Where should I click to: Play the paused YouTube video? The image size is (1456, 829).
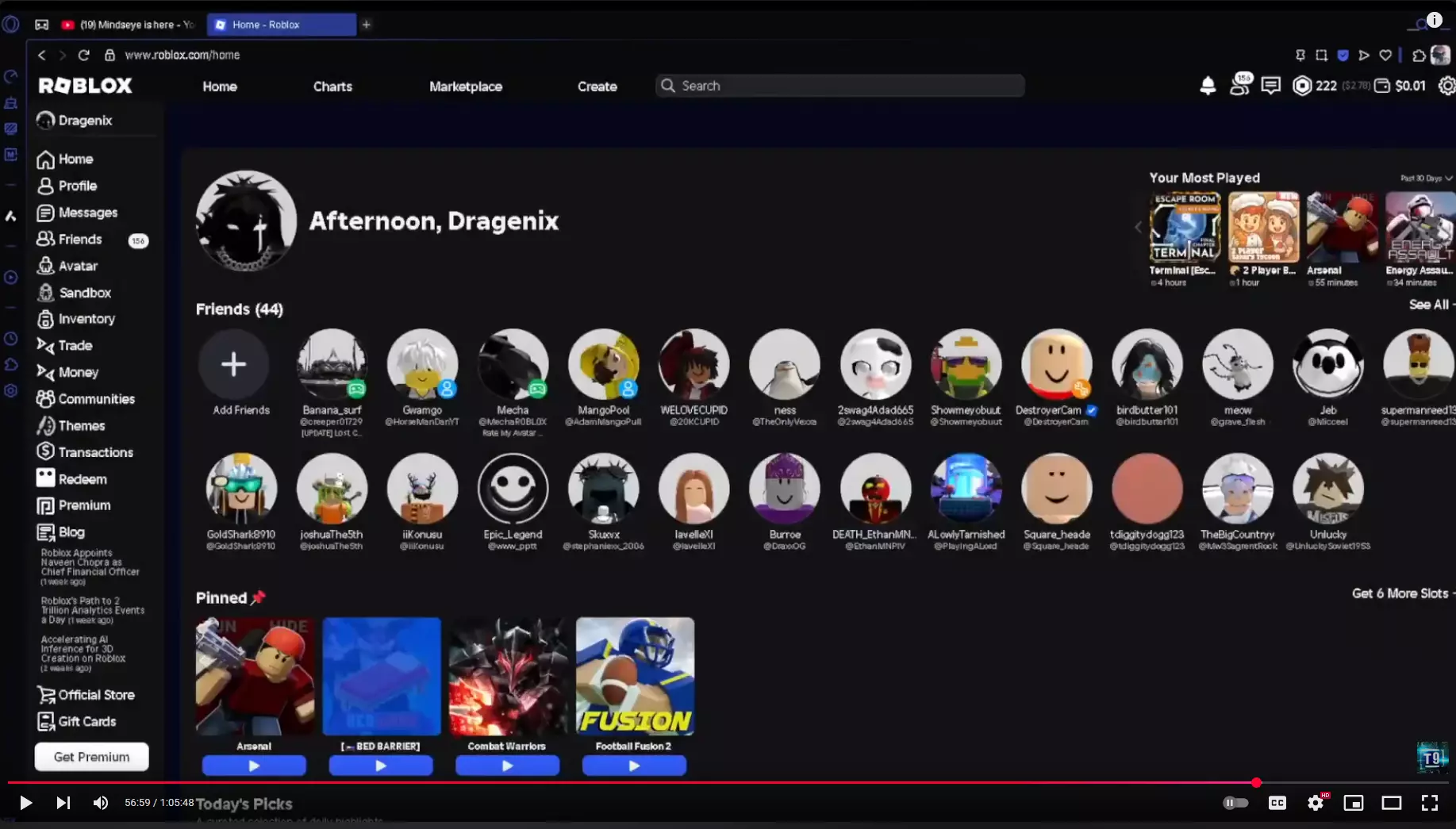click(x=25, y=803)
